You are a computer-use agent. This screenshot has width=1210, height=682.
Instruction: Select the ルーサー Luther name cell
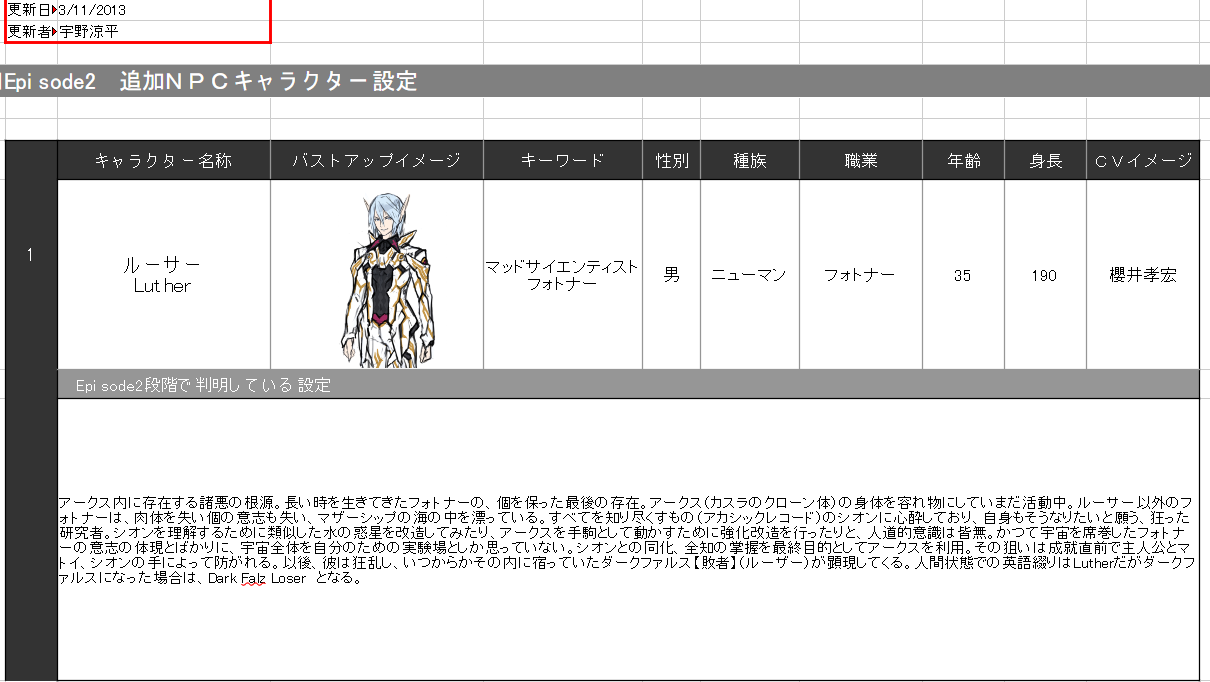pyautogui.click(x=164, y=275)
